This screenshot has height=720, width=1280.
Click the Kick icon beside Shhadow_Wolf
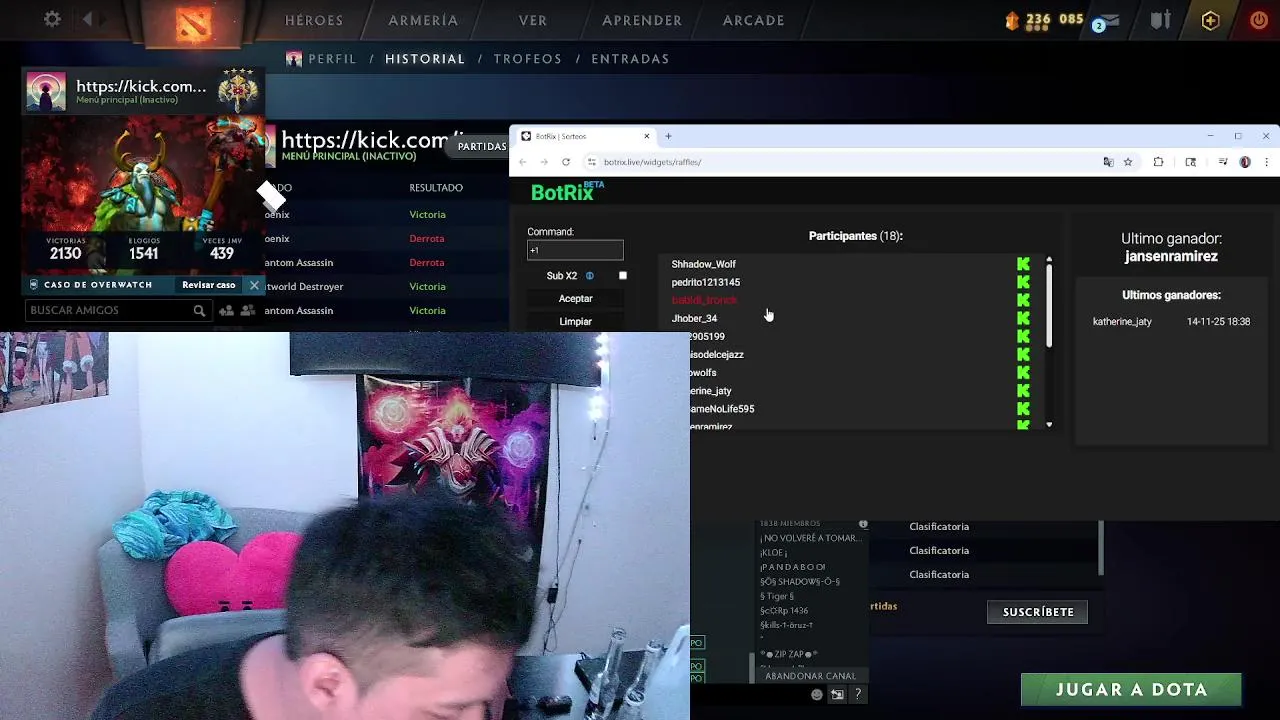(1023, 264)
